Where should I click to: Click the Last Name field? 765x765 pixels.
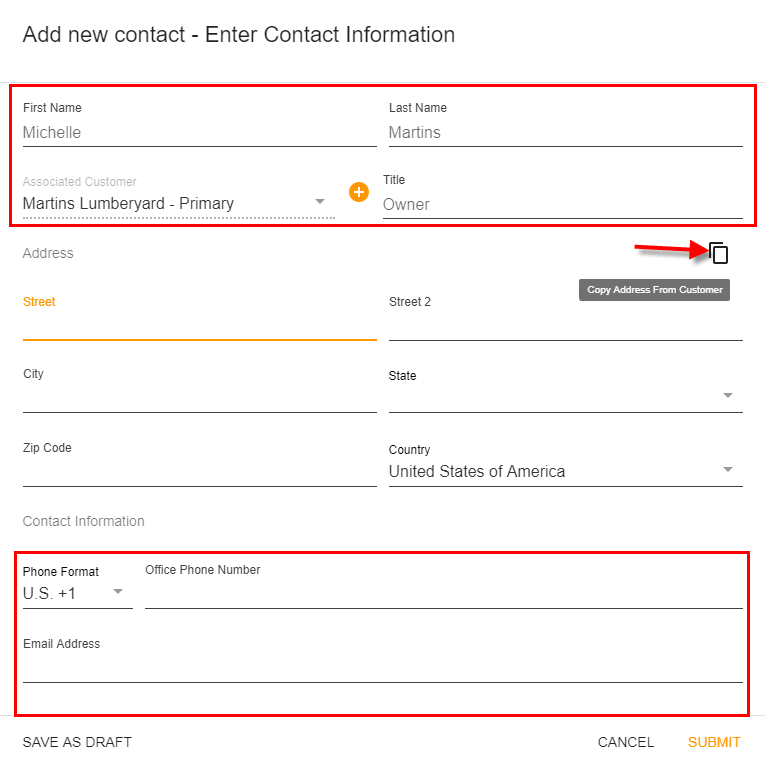[565, 132]
